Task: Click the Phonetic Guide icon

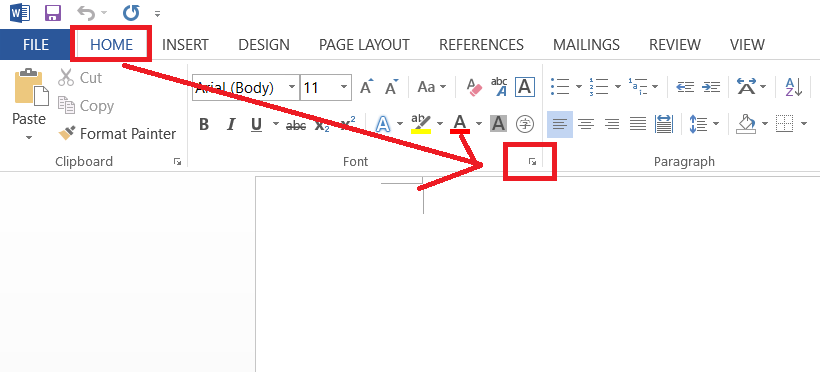Action: 499,87
